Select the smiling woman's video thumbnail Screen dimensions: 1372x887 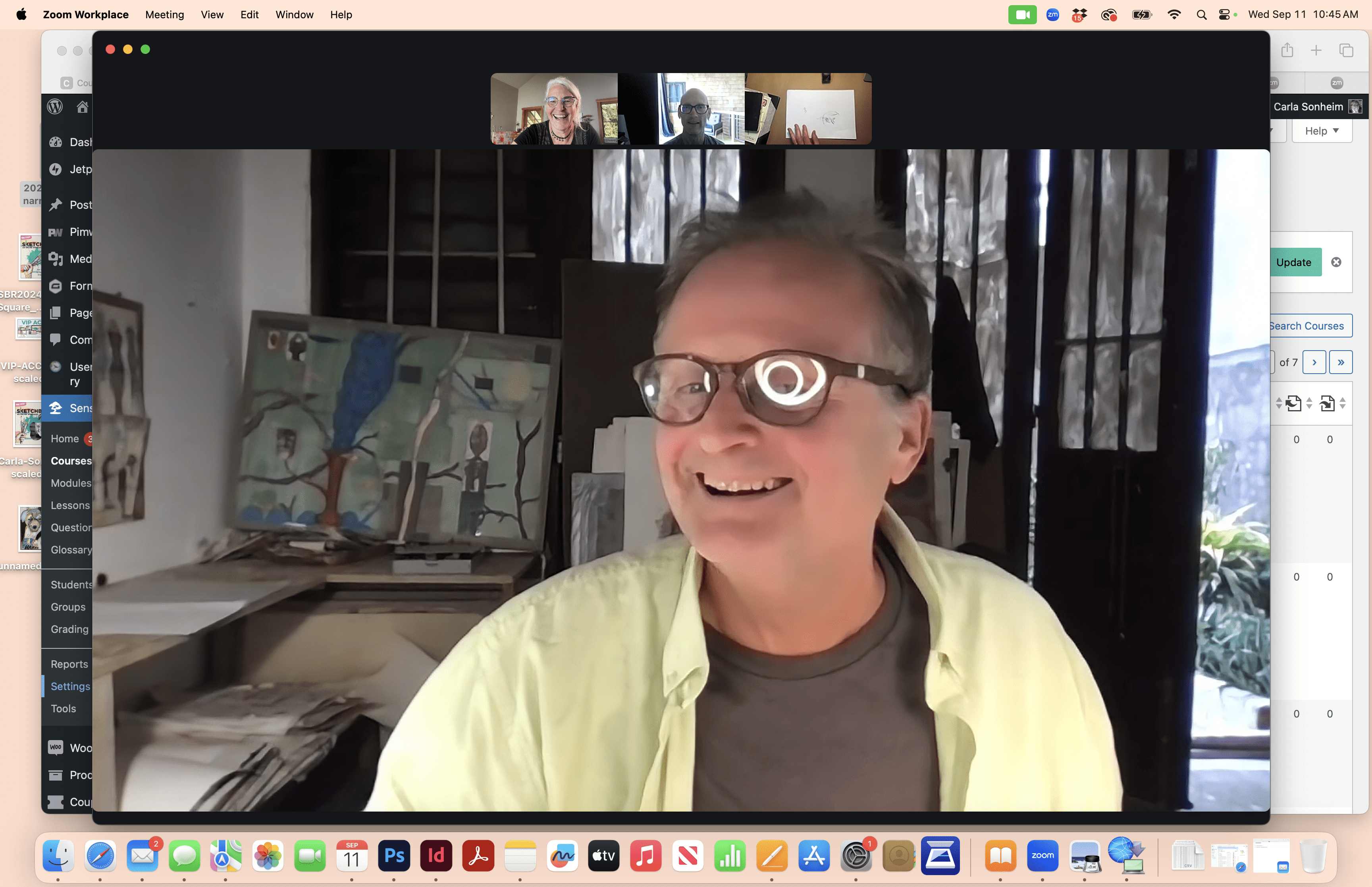click(553, 109)
